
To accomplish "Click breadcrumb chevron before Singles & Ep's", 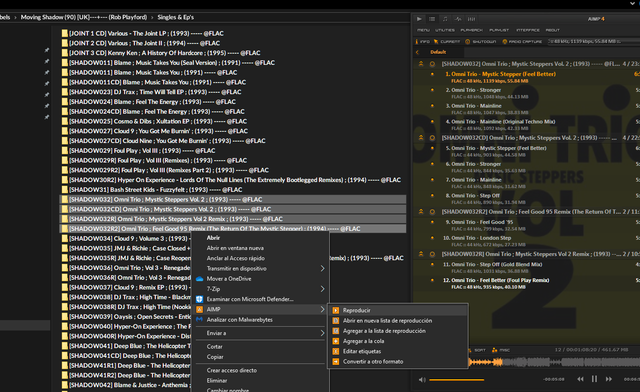I will (152, 18).
